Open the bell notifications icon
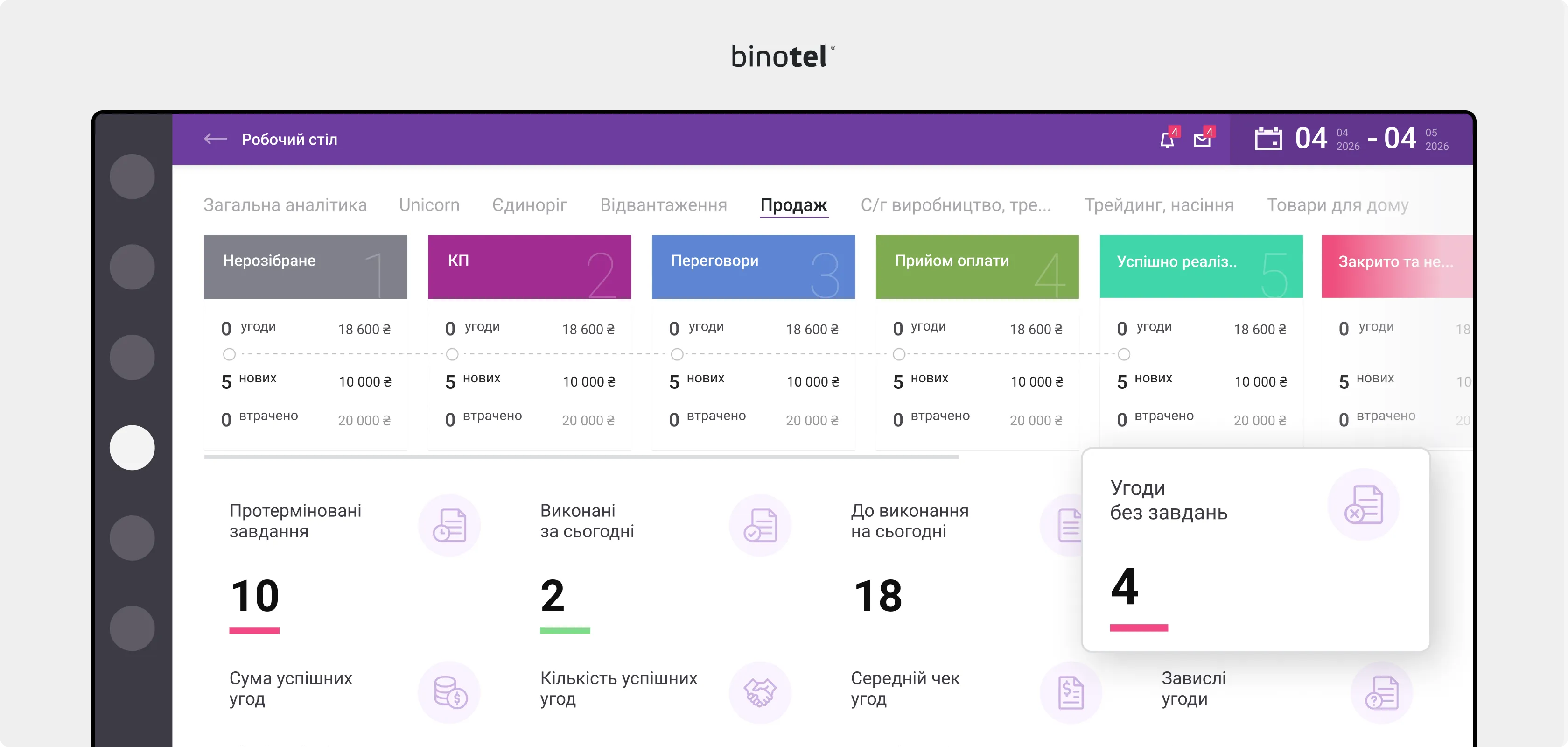1568x747 pixels. [x=1168, y=140]
